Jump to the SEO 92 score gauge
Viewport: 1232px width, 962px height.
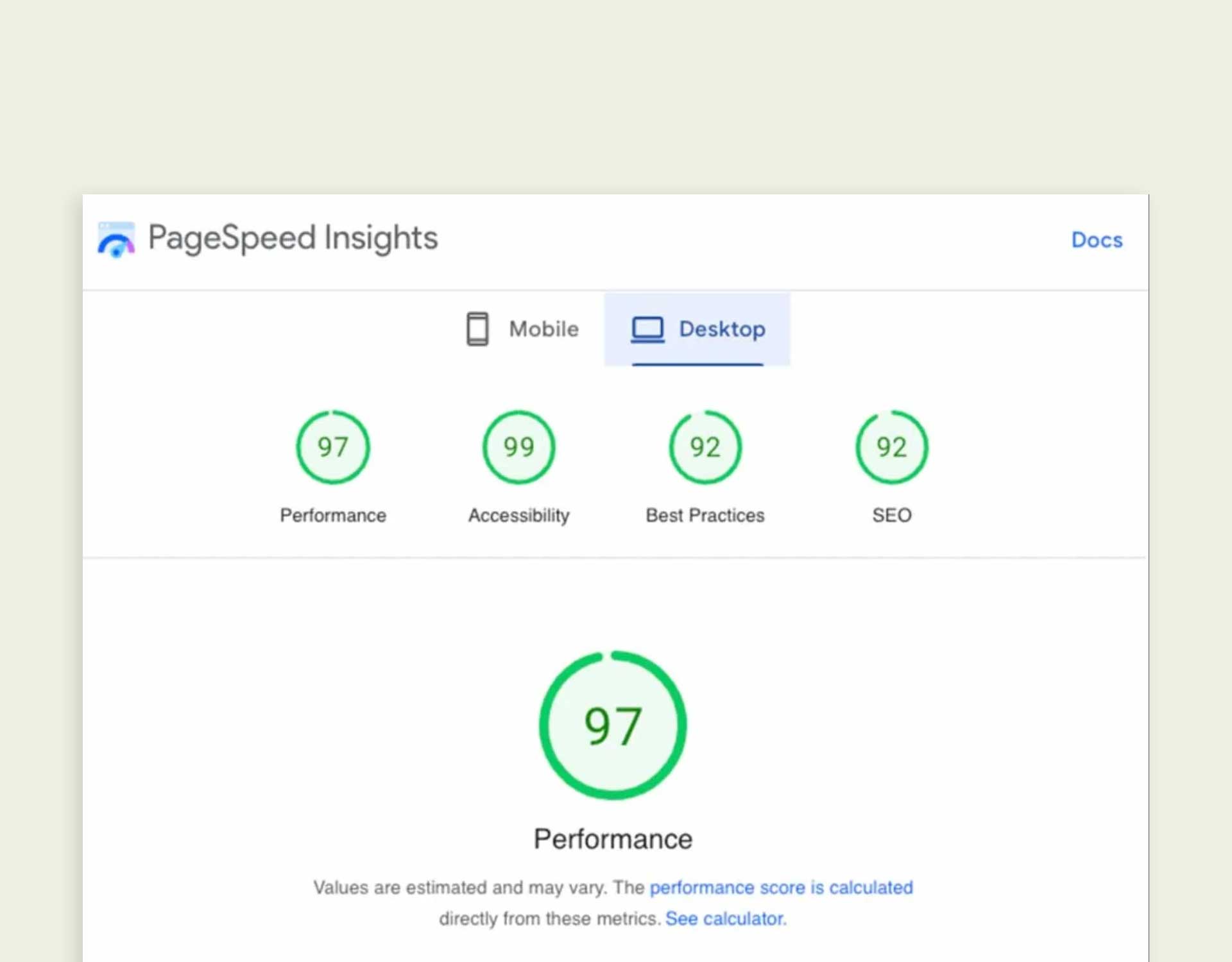click(x=891, y=447)
